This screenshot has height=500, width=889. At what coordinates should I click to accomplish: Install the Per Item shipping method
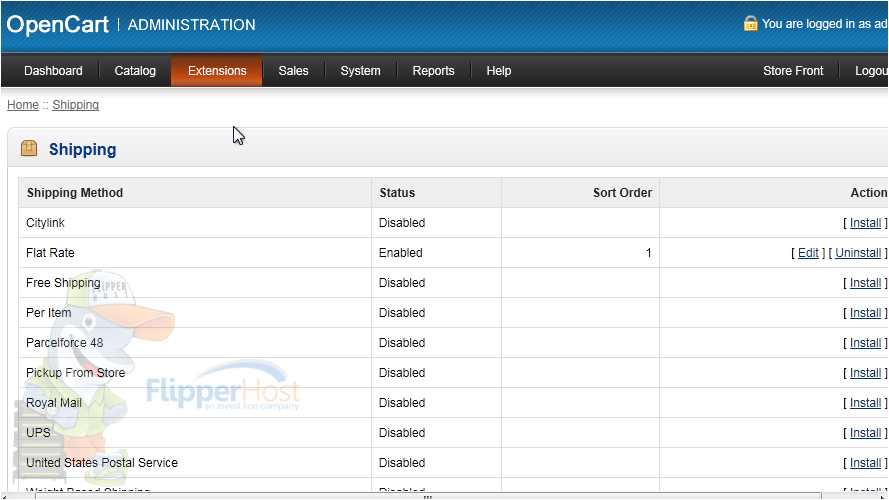click(865, 313)
